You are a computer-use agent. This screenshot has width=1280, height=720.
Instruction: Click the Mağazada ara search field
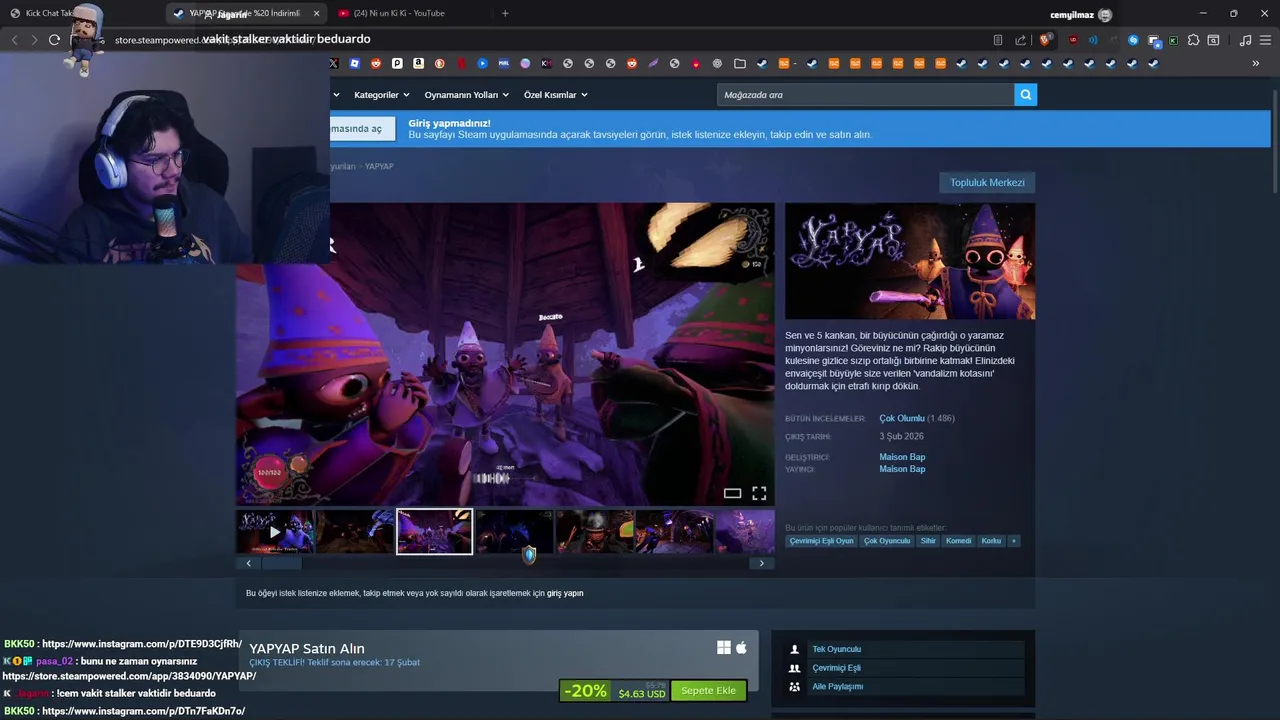[x=866, y=95]
